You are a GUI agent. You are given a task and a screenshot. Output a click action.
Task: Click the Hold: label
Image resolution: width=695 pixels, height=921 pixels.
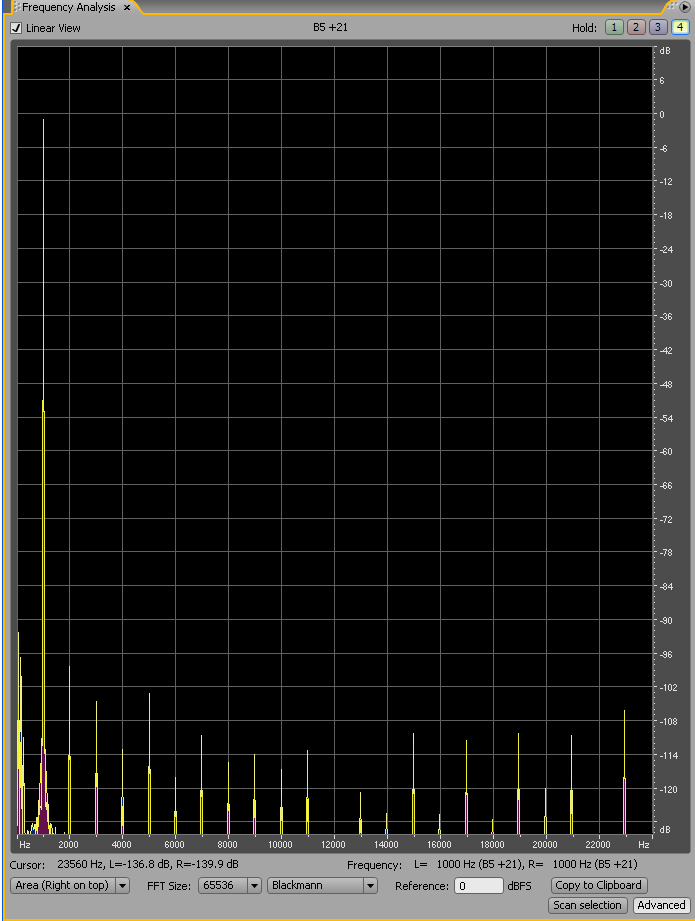click(x=584, y=28)
